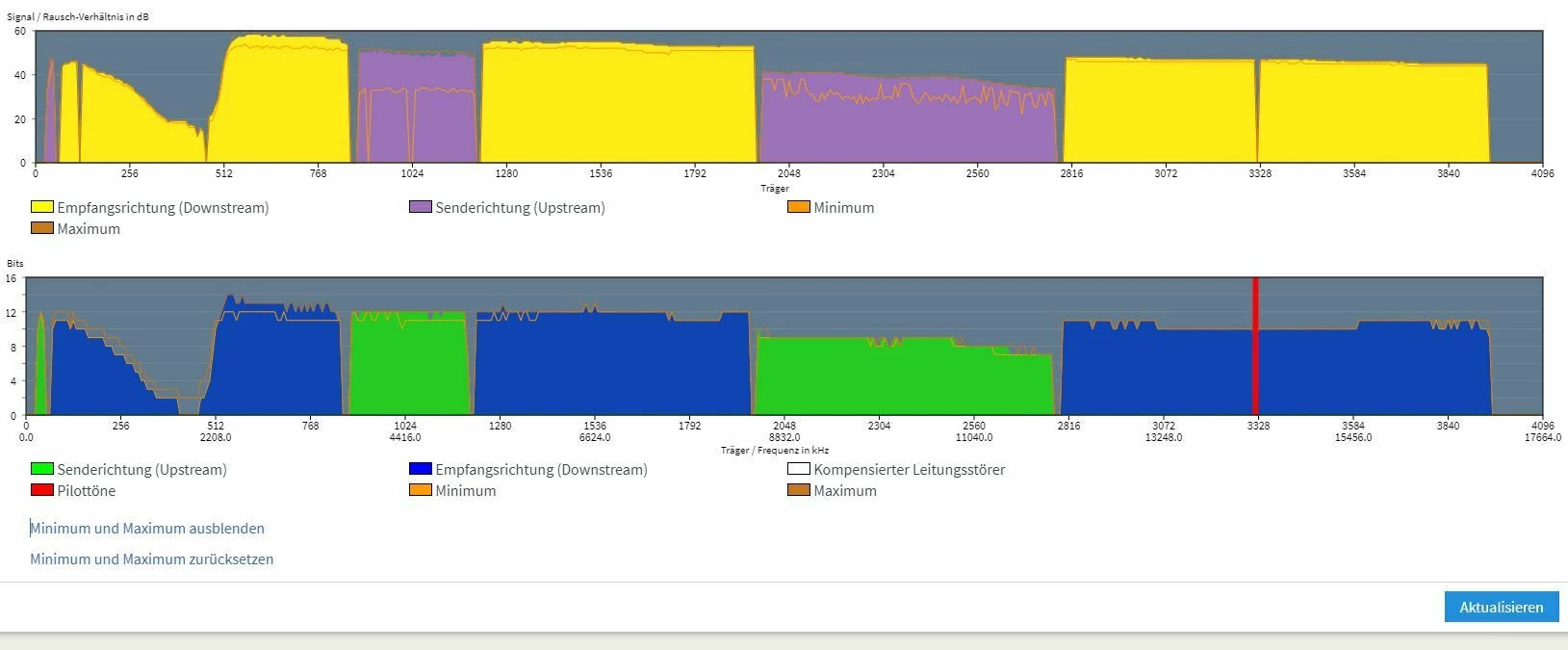Click the 8832.0 frequency value
This screenshot has height=650, width=1568.
pyautogui.click(x=784, y=437)
